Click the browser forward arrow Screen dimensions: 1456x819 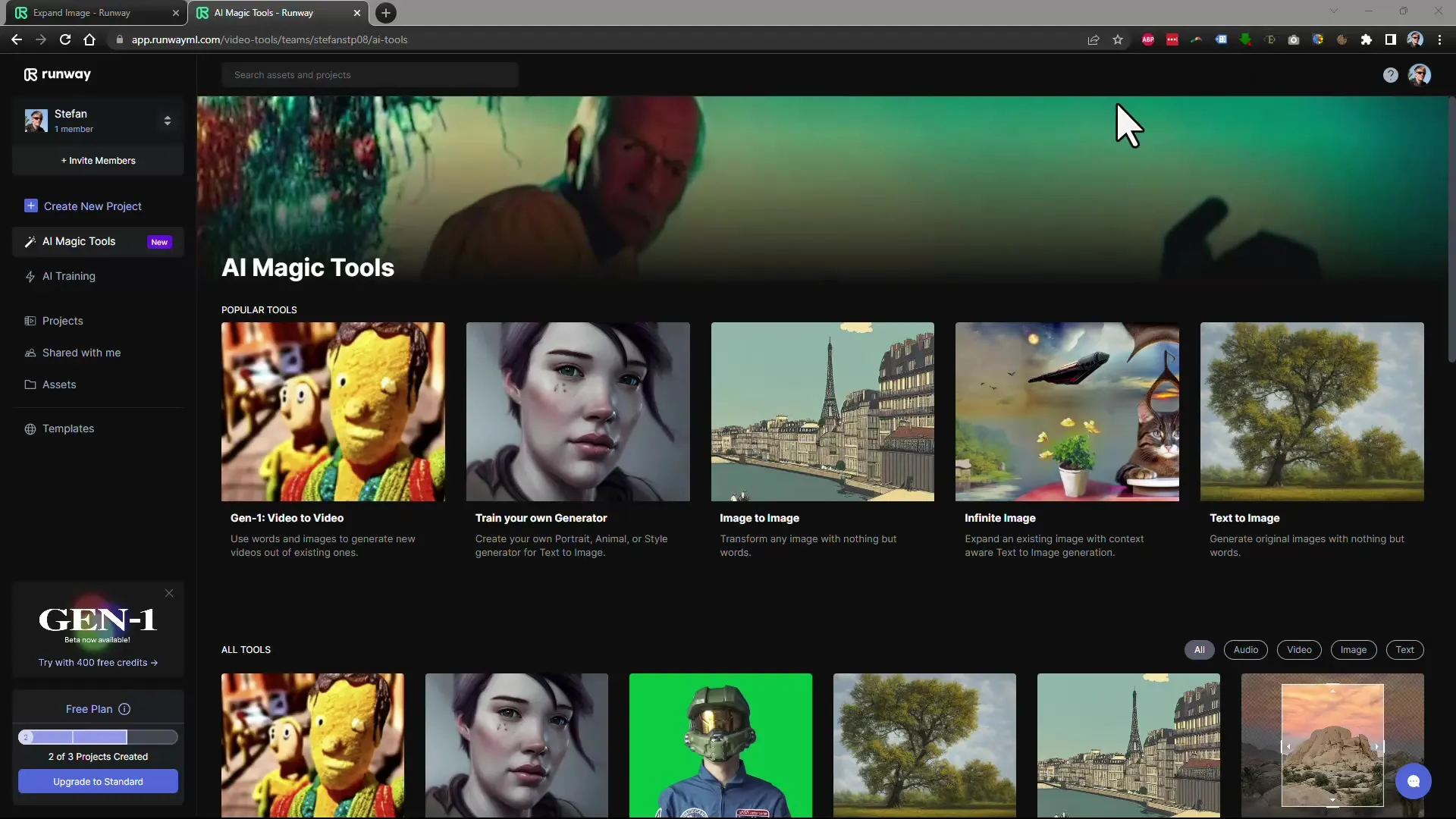[41, 39]
